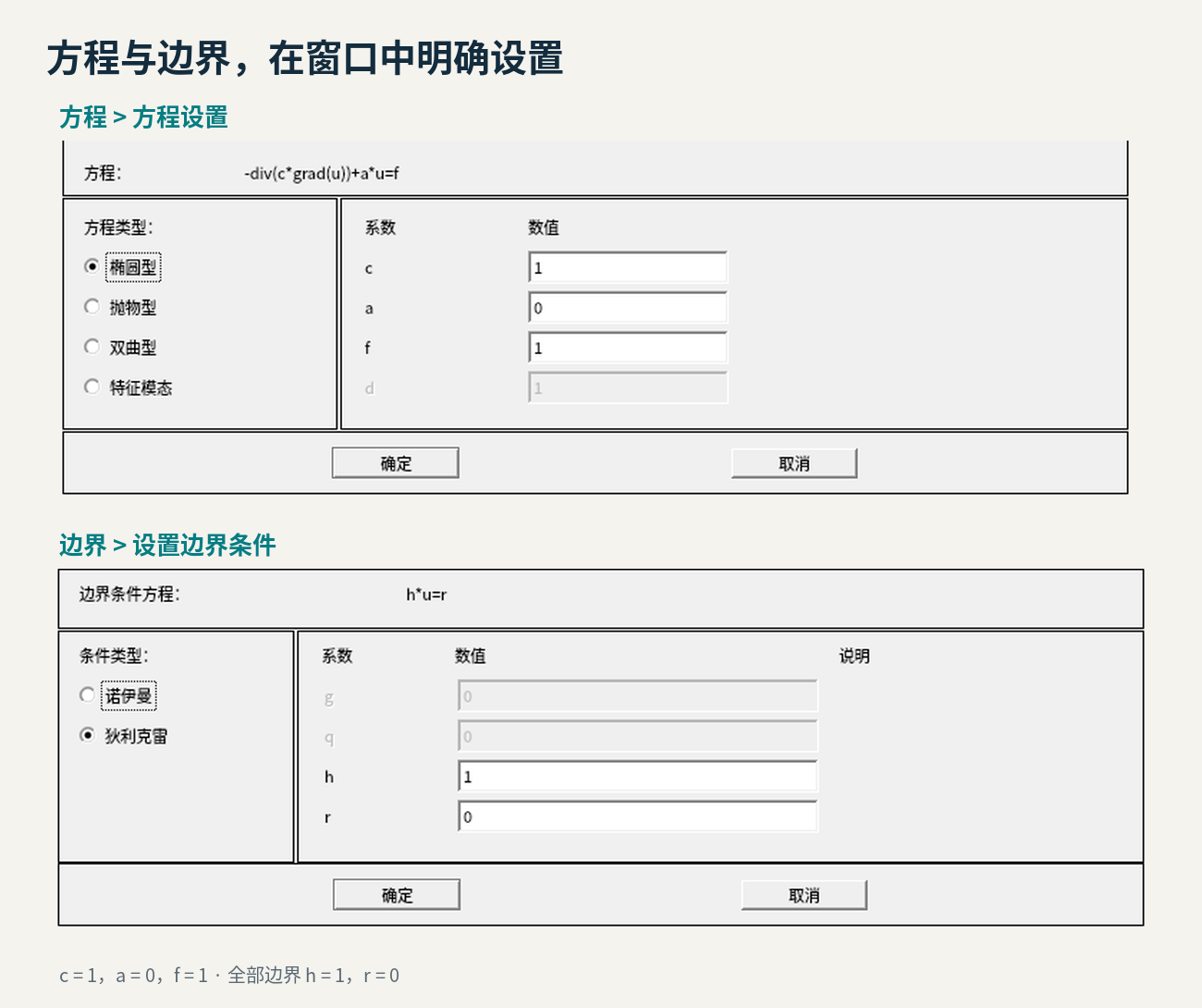Focus the boundary coefficient r field
1202x1008 pixels.
coord(638,817)
